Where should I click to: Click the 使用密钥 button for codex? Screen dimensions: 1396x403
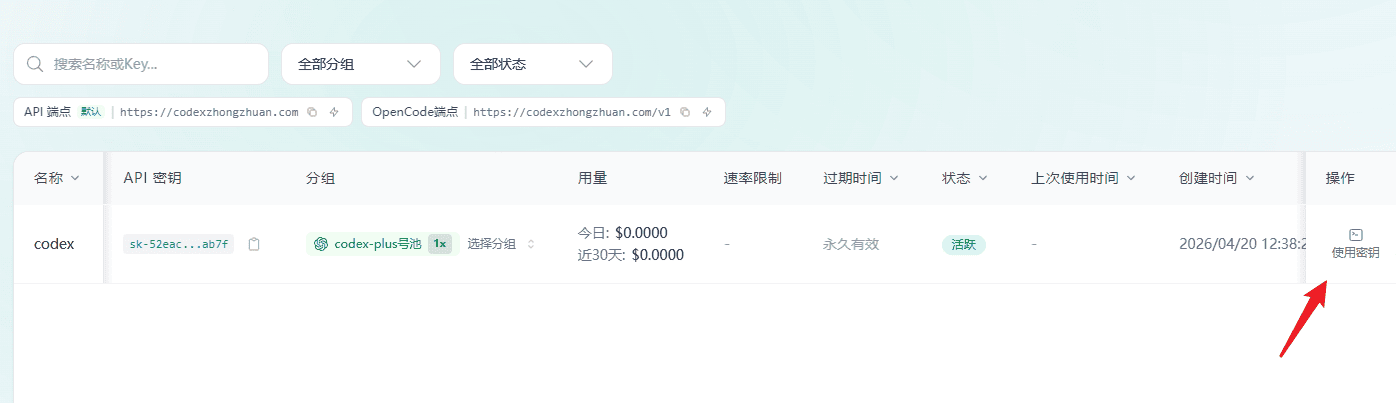click(x=1355, y=244)
